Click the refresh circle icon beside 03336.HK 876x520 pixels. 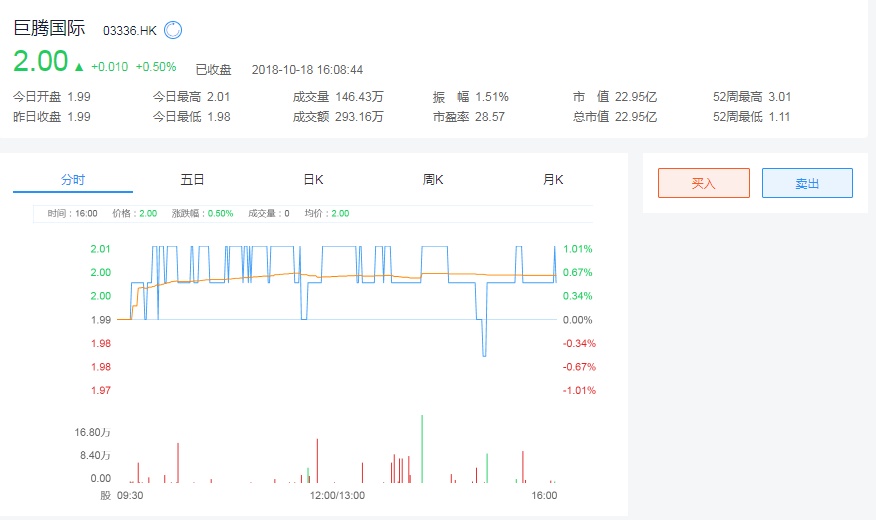173,30
